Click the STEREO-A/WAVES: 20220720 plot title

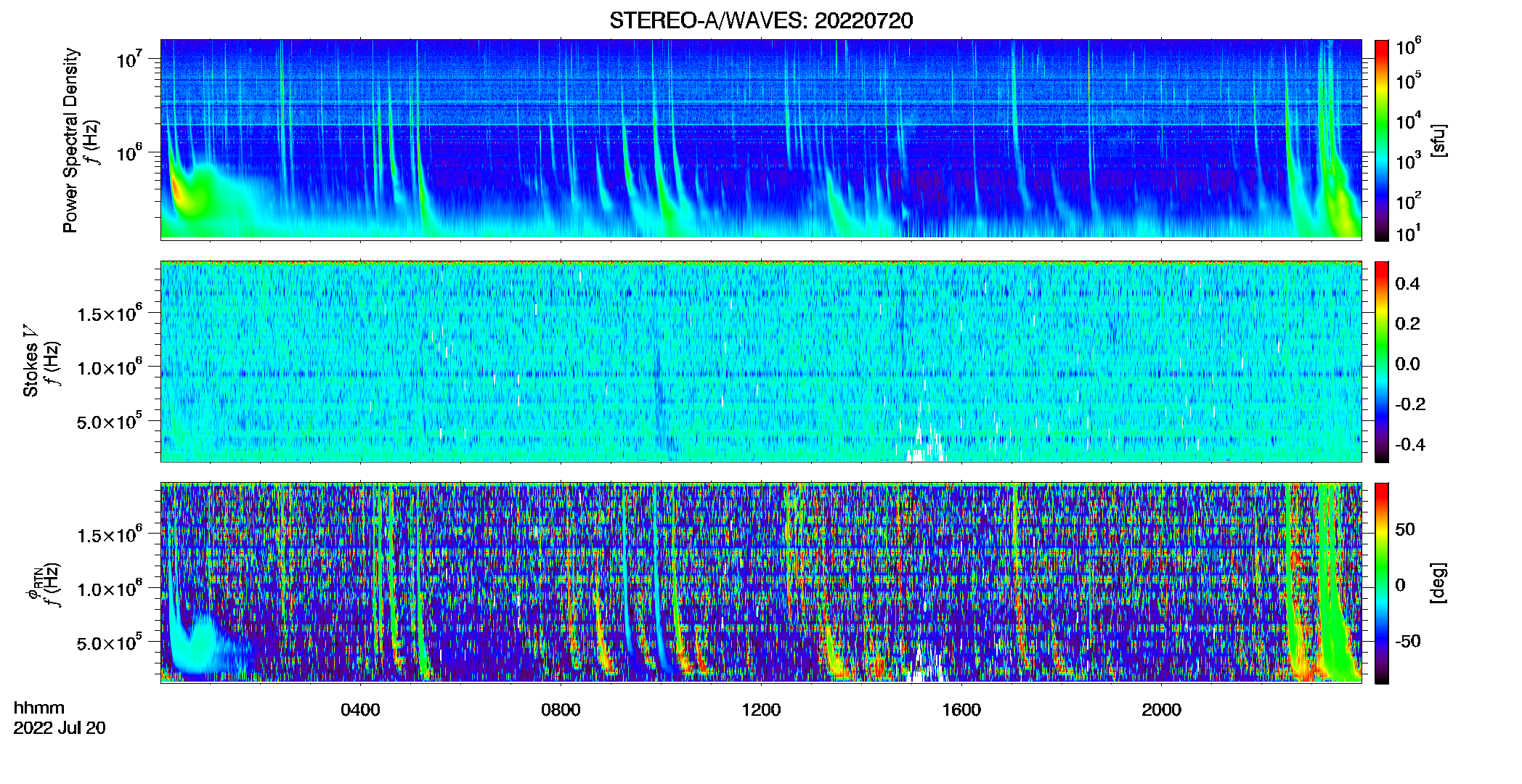coord(761,20)
